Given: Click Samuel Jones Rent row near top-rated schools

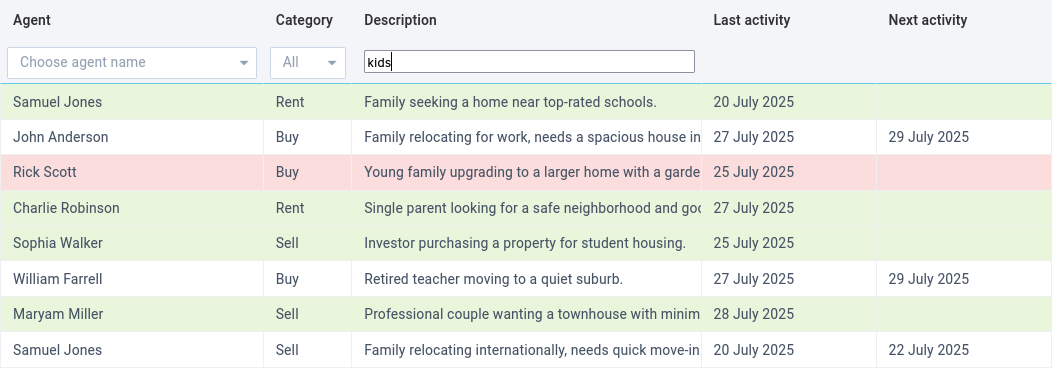Looking at the screenshot, I should [526, 102].
